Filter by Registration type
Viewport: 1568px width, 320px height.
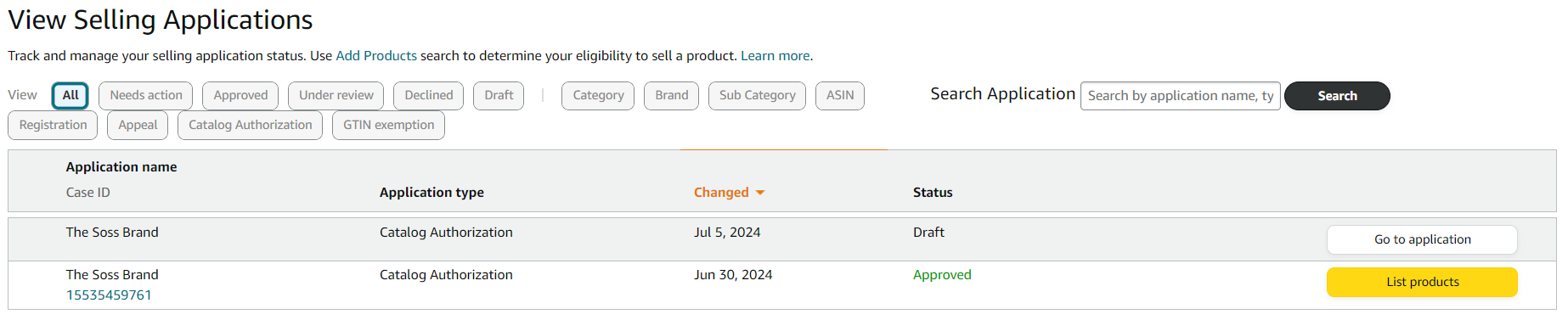(53, 126)
